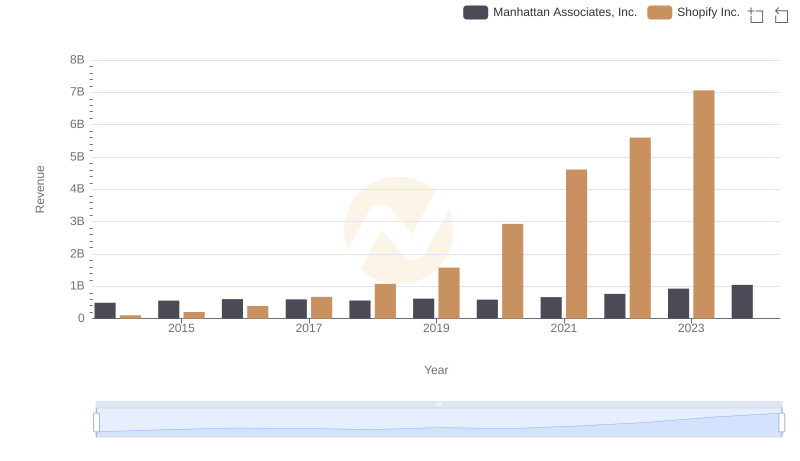Click Manhattan Associates' 2014 revenue bar

(105, 311)
